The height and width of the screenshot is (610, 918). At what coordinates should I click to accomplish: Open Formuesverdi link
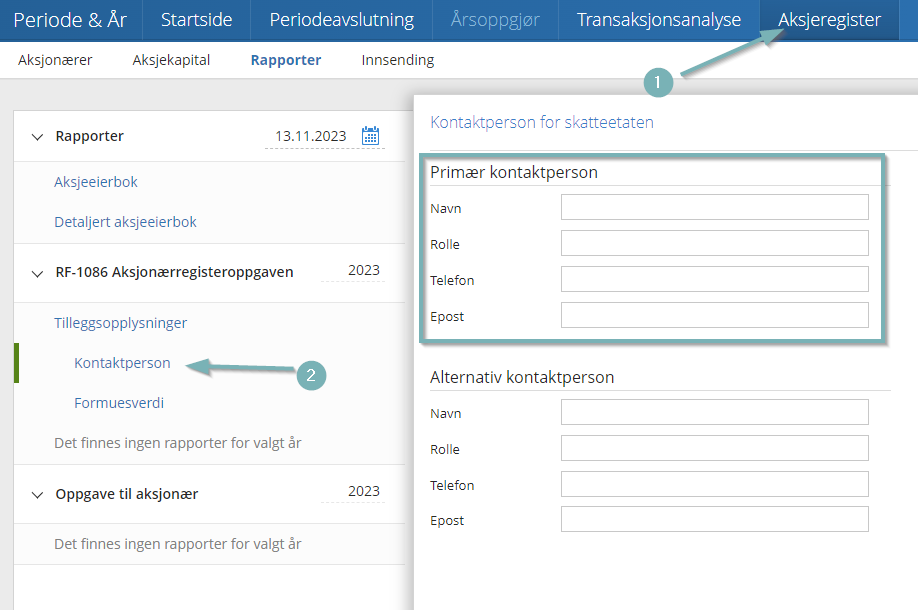coord(119,403)
